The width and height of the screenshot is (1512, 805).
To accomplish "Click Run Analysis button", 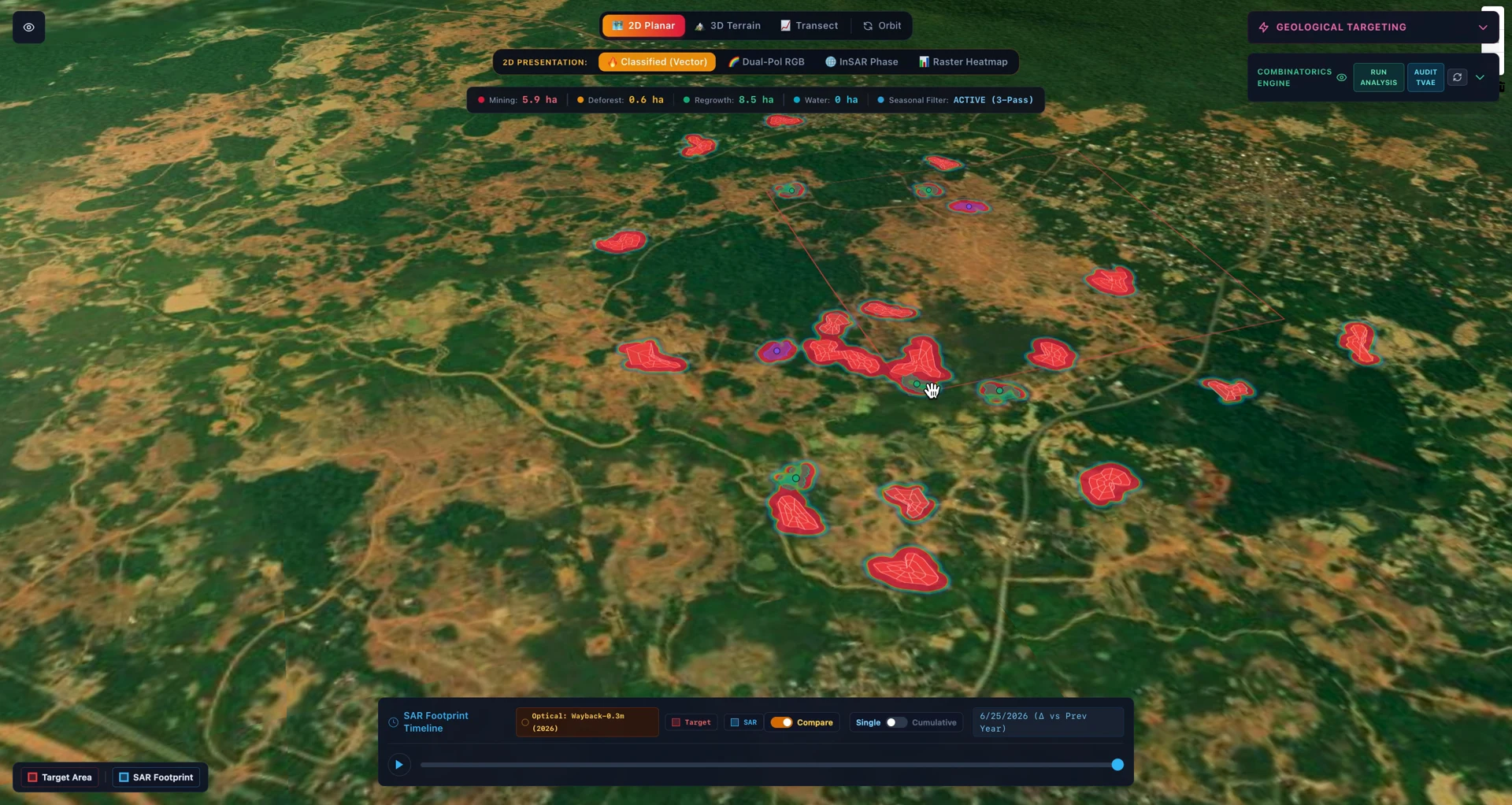I will click(1378, 77).
